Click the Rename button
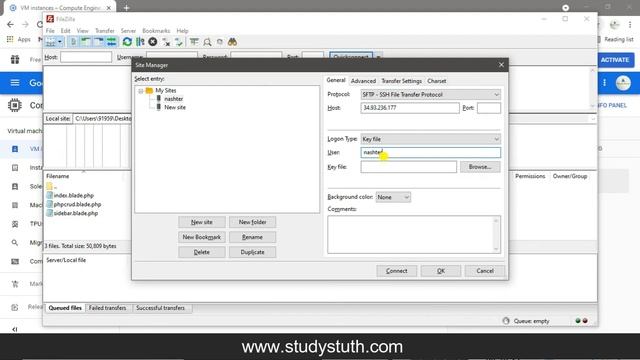 252,237
